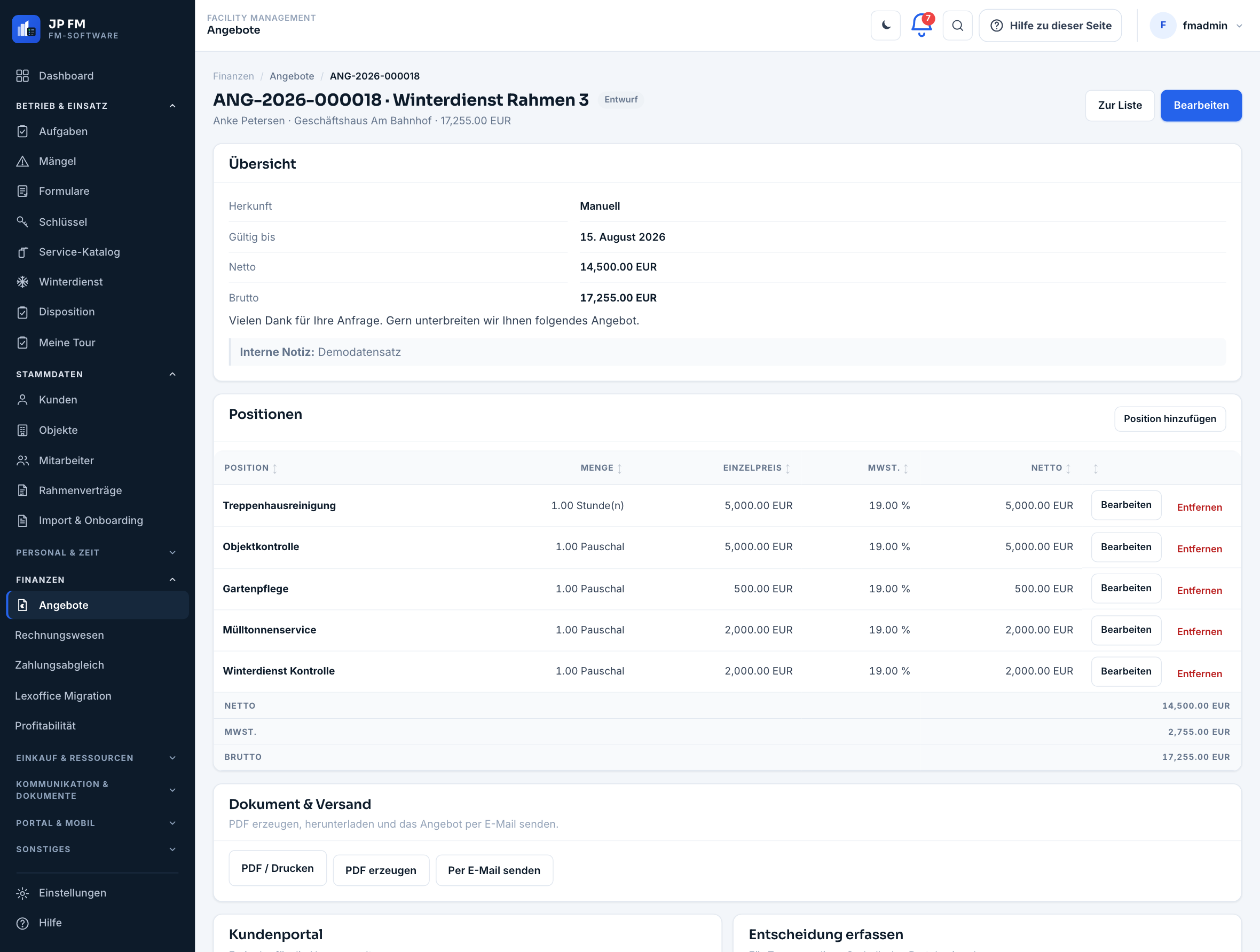Click the blue Bearbeiten button

[x=1201, y=105]
